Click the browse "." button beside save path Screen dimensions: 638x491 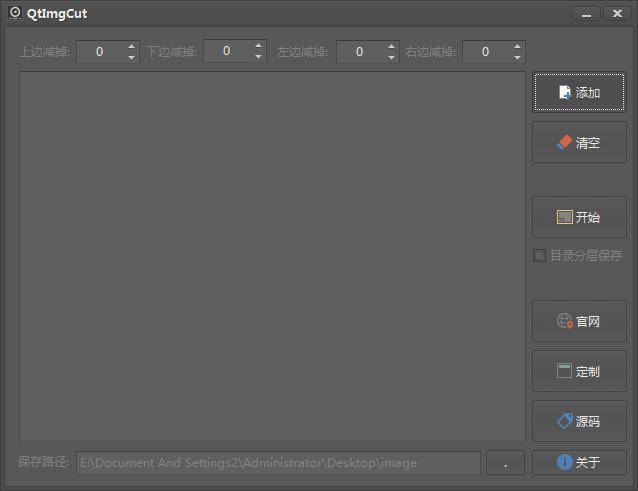point(505,463)
